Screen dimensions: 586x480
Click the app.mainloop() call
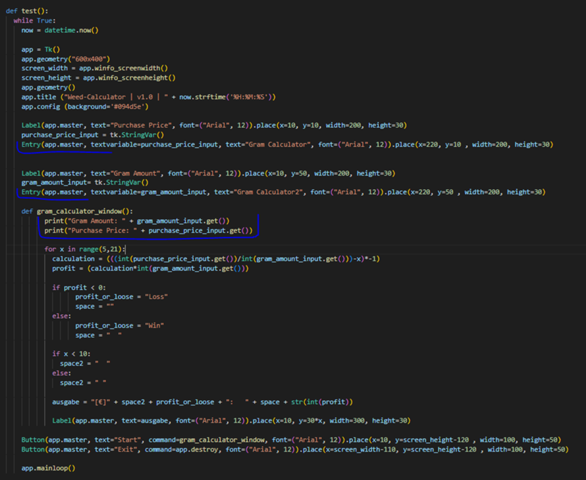48,468
